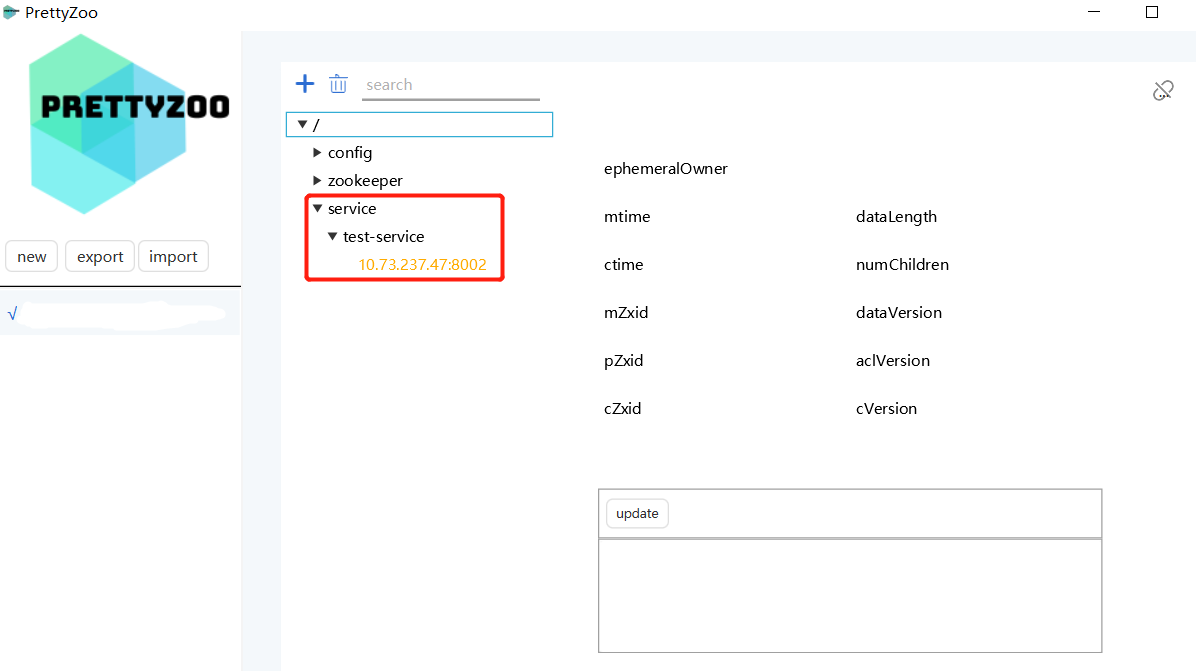The image size is (1196, 671).
Task: Click the disconnect link icon
Action: pos(1162,91)
